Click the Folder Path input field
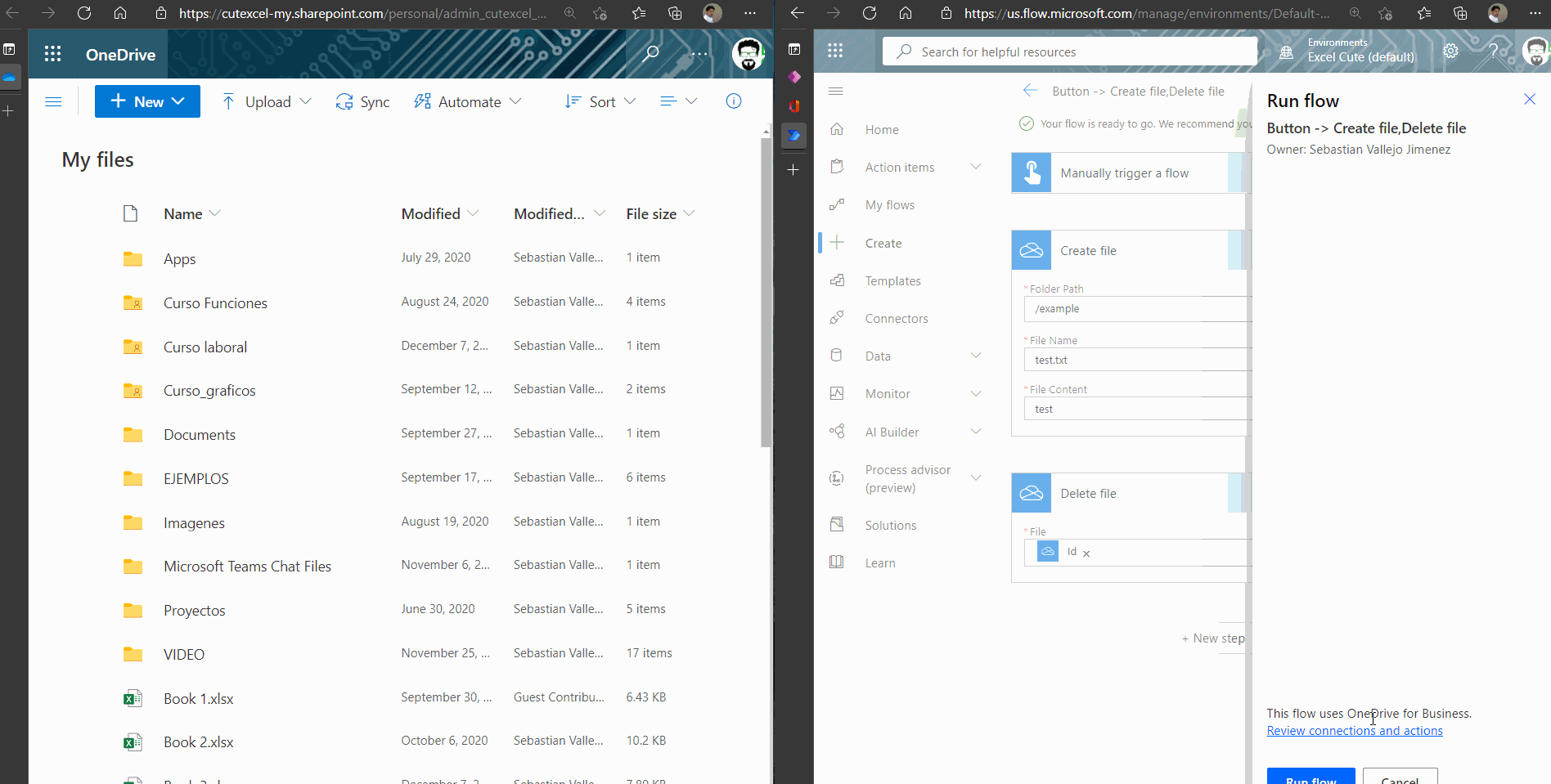 pyautogui.click(x=1137, y=309)
